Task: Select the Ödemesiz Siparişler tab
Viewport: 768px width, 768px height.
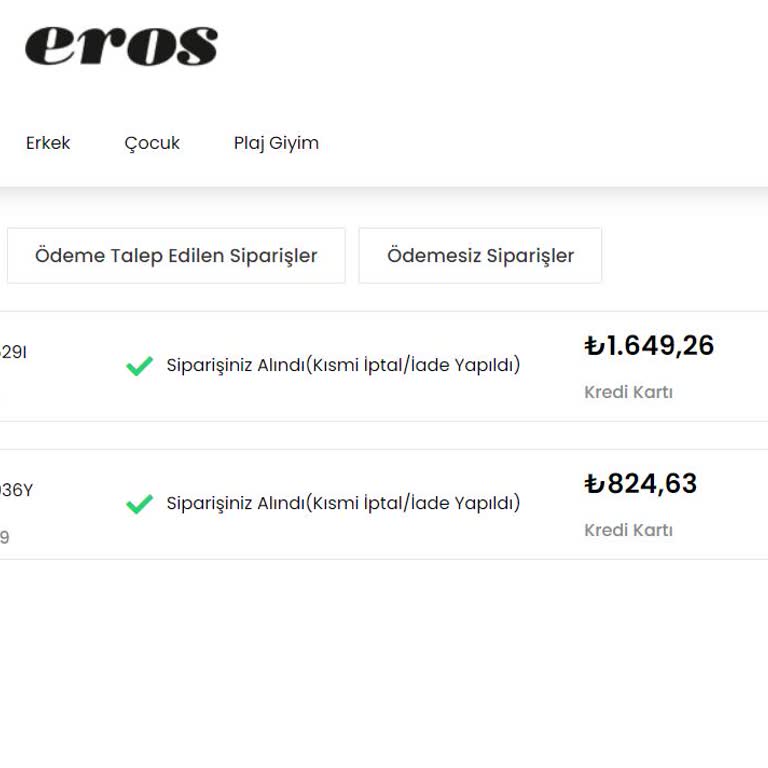Action: [480, 256]
